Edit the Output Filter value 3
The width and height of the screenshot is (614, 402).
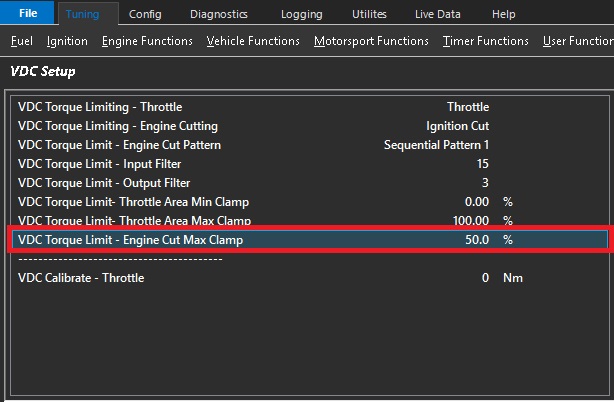[485, 183]
